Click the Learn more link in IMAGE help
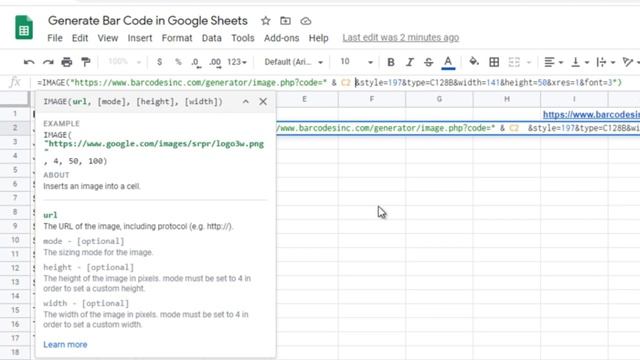This screenshot has width=640, height=360. coord(65,344)
